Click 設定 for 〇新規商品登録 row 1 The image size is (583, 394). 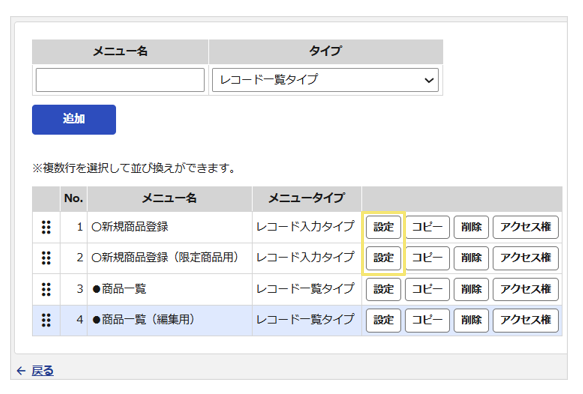click(383, 227)
